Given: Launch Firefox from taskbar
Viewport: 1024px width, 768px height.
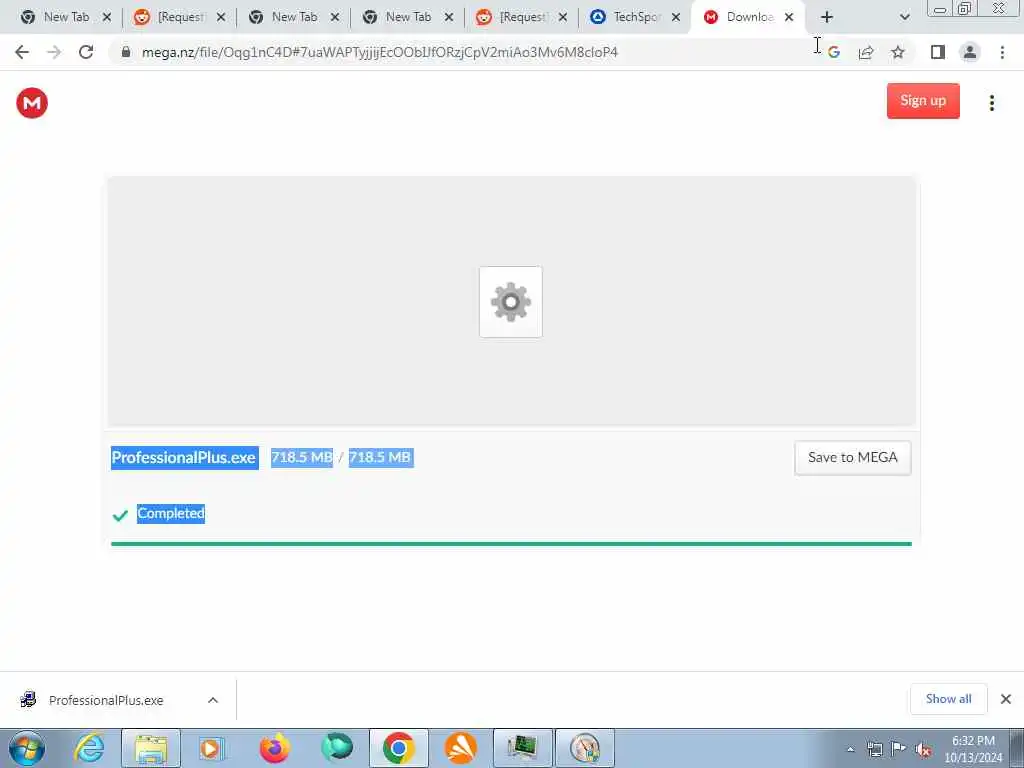Looking at the screenshot, I should 274,748.
